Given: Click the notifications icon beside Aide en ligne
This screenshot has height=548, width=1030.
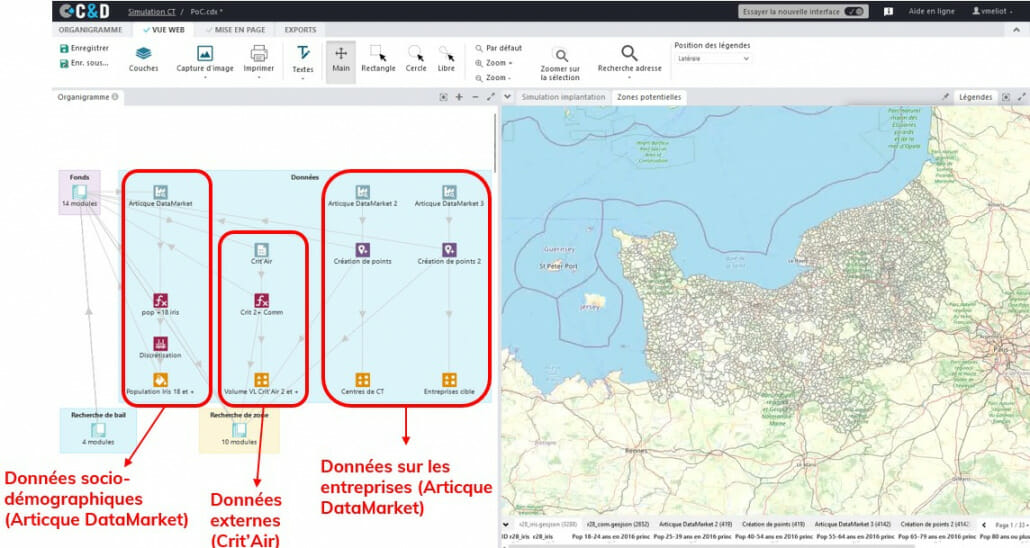Looking at the screenshot, I should pyautogui.click(x=888, y=11).
